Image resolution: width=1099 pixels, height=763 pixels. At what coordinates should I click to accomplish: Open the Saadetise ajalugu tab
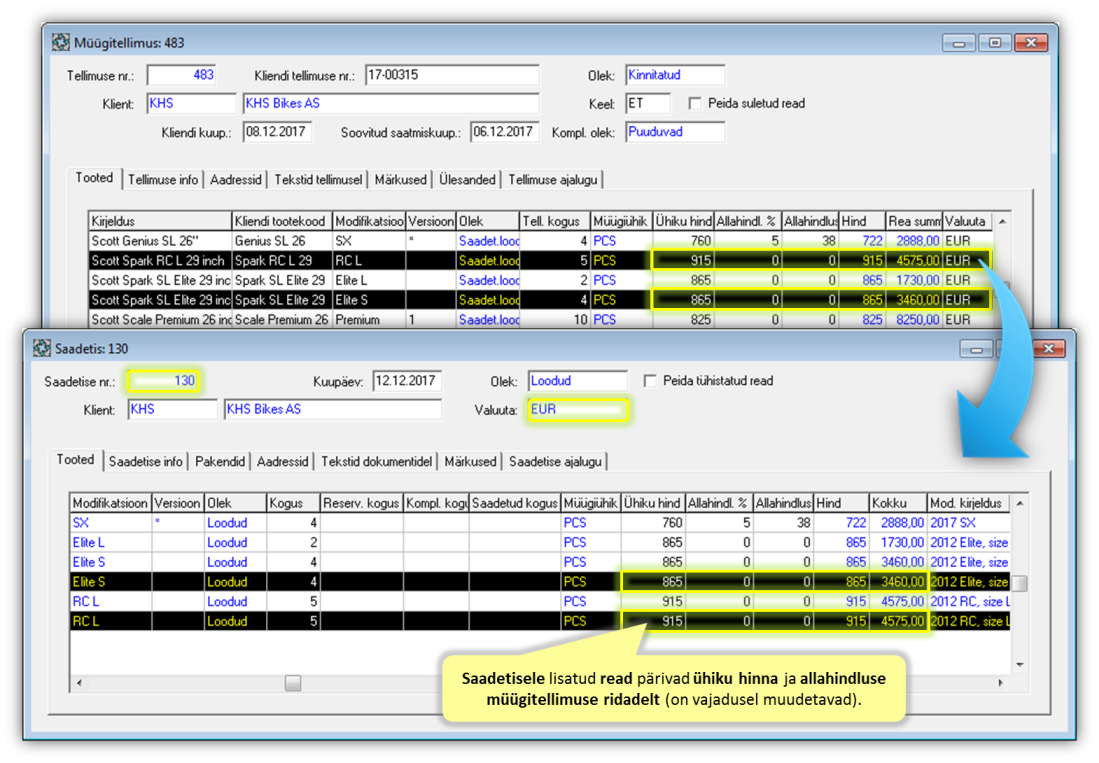[555, 462]
